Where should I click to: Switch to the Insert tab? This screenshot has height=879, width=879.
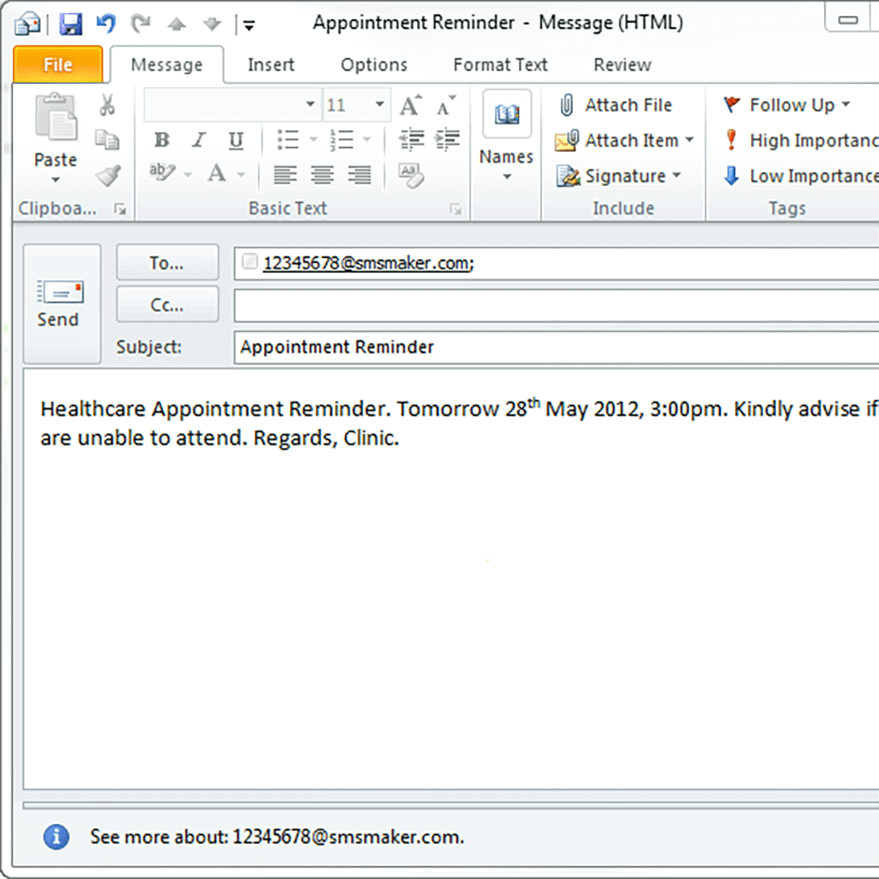(271, 64)
